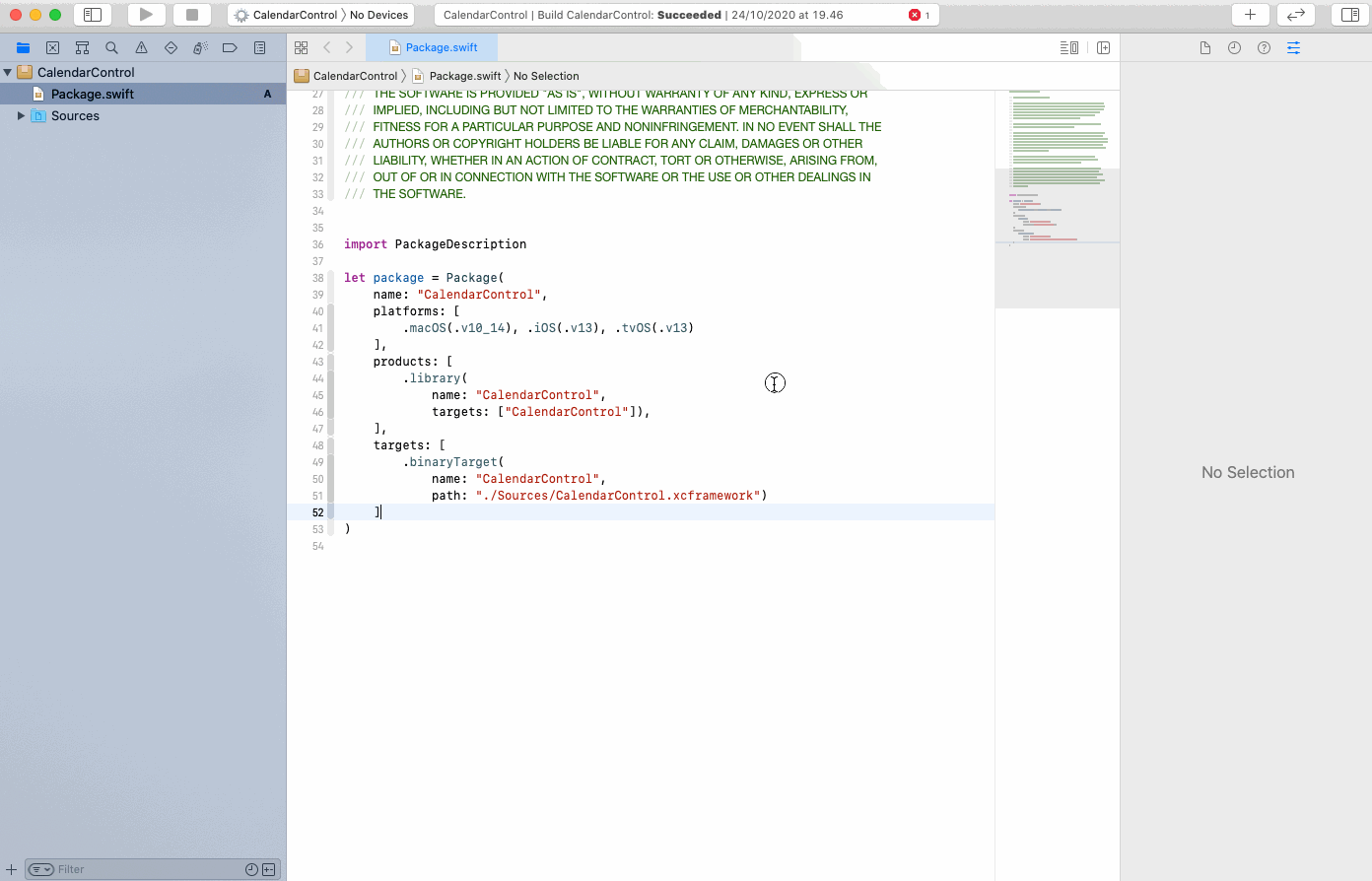1372x881 pixels.
Task: Choose a run destination from No Devices
Action: point(378,15)
